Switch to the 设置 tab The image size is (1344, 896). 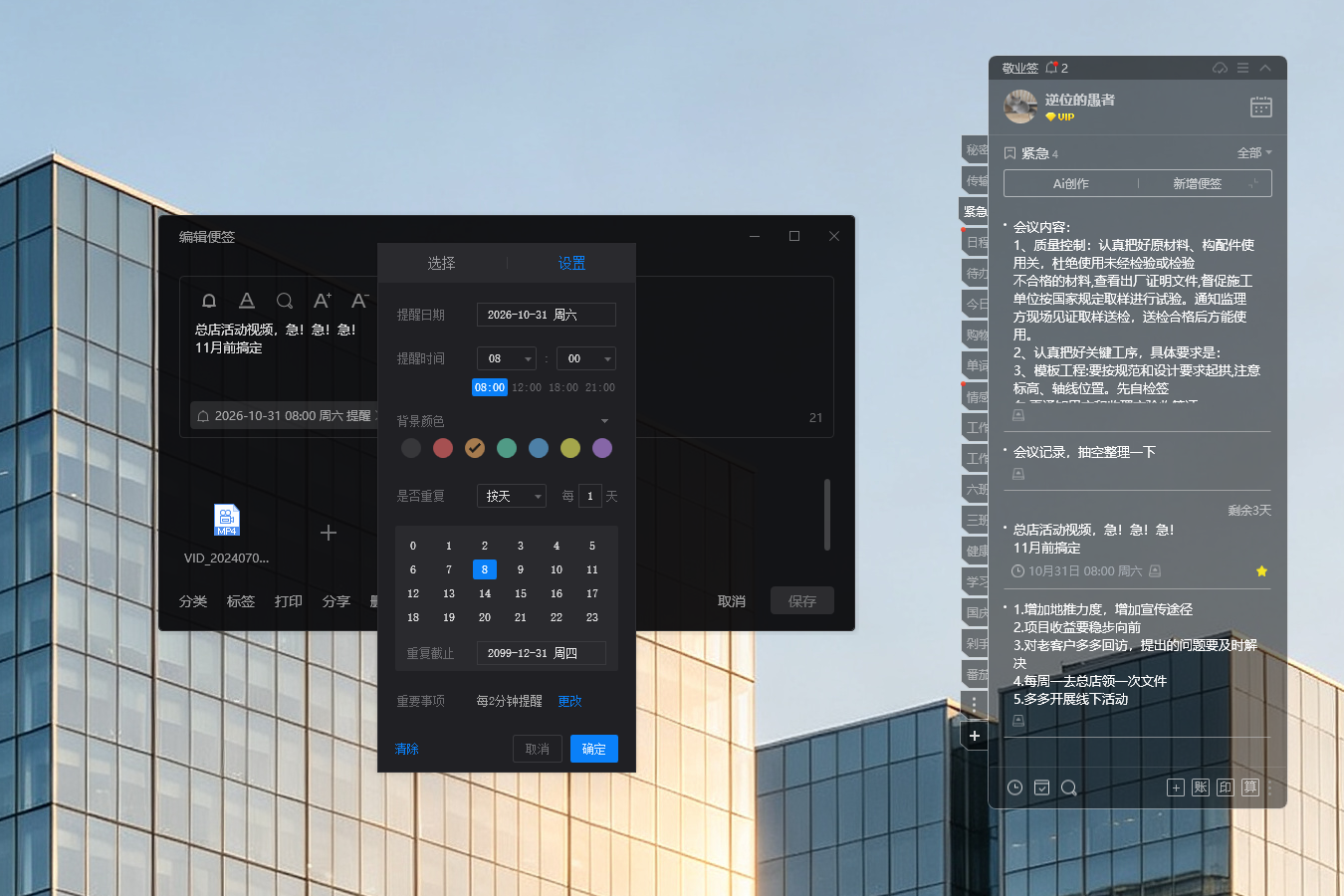tap(571, 263)
